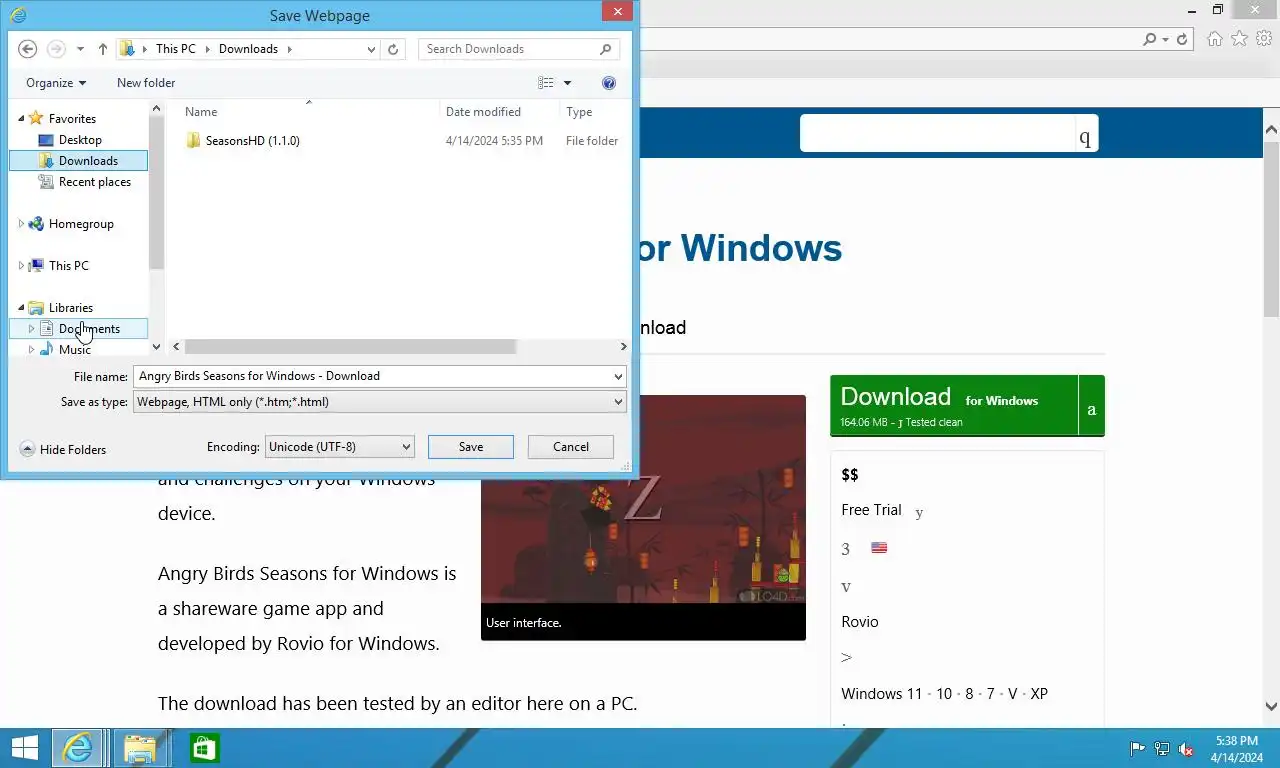Viewport: 1280px width, 768px height.
Task: Click the Forward arrow in Save dialog
Action: tap(56, 49)
